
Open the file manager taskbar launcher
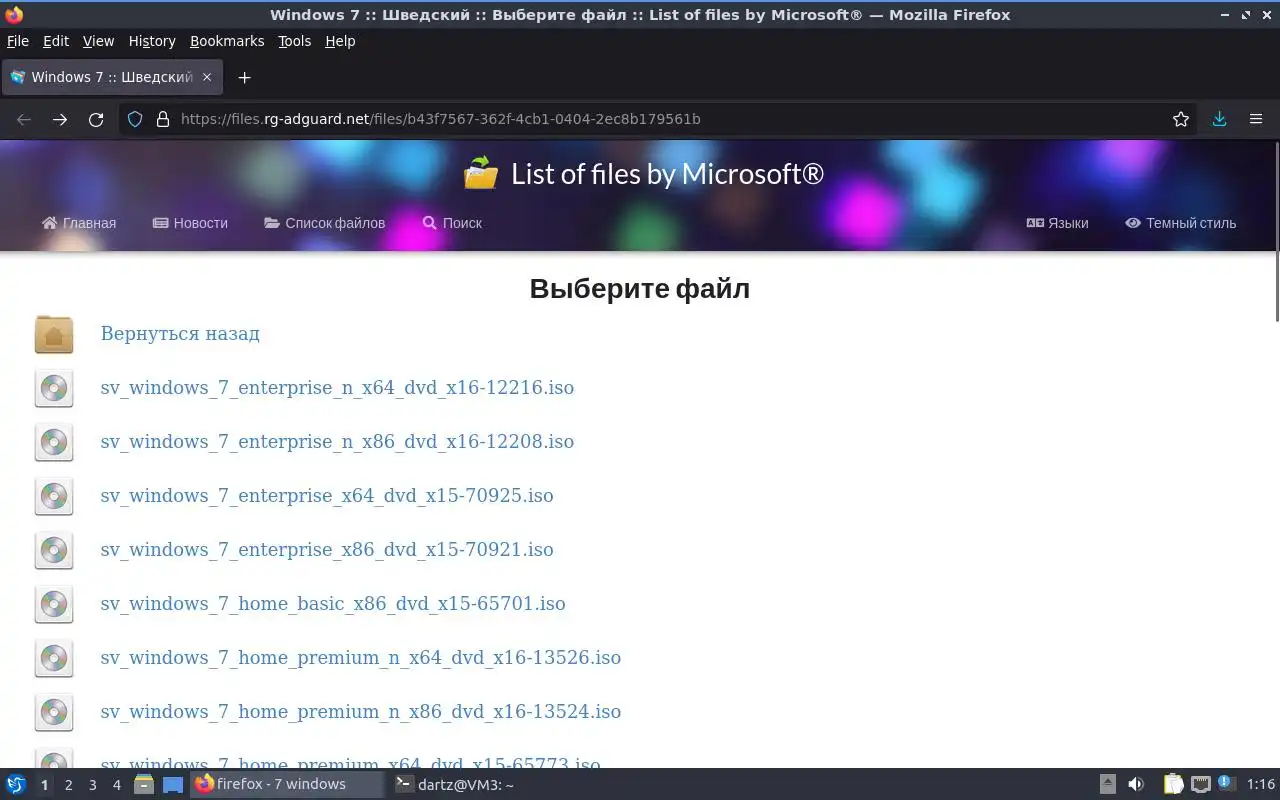coord(144,784)
